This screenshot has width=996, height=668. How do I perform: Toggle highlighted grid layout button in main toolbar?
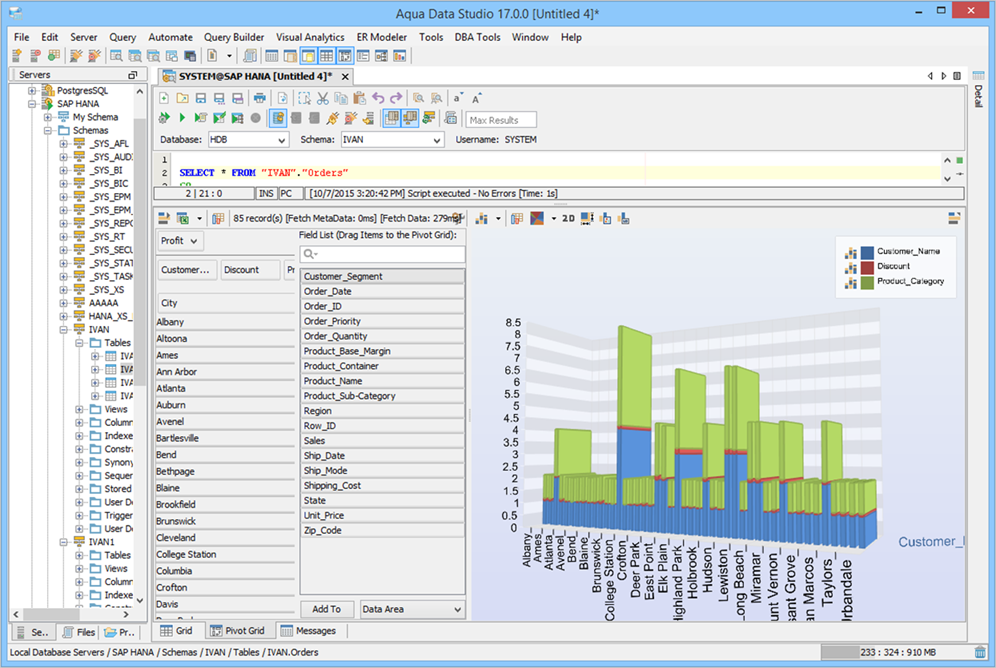(x=326, y=56)
